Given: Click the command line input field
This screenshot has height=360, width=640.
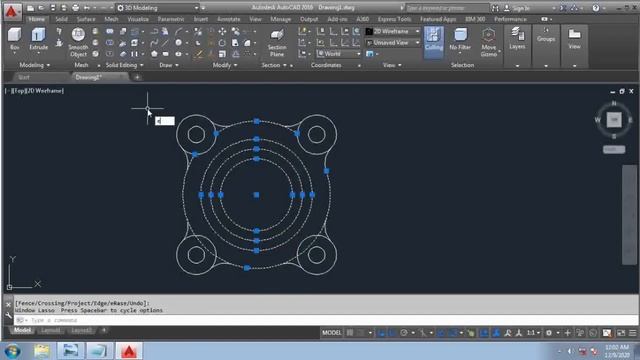Looking at the screenshot, I should [327, 320].
